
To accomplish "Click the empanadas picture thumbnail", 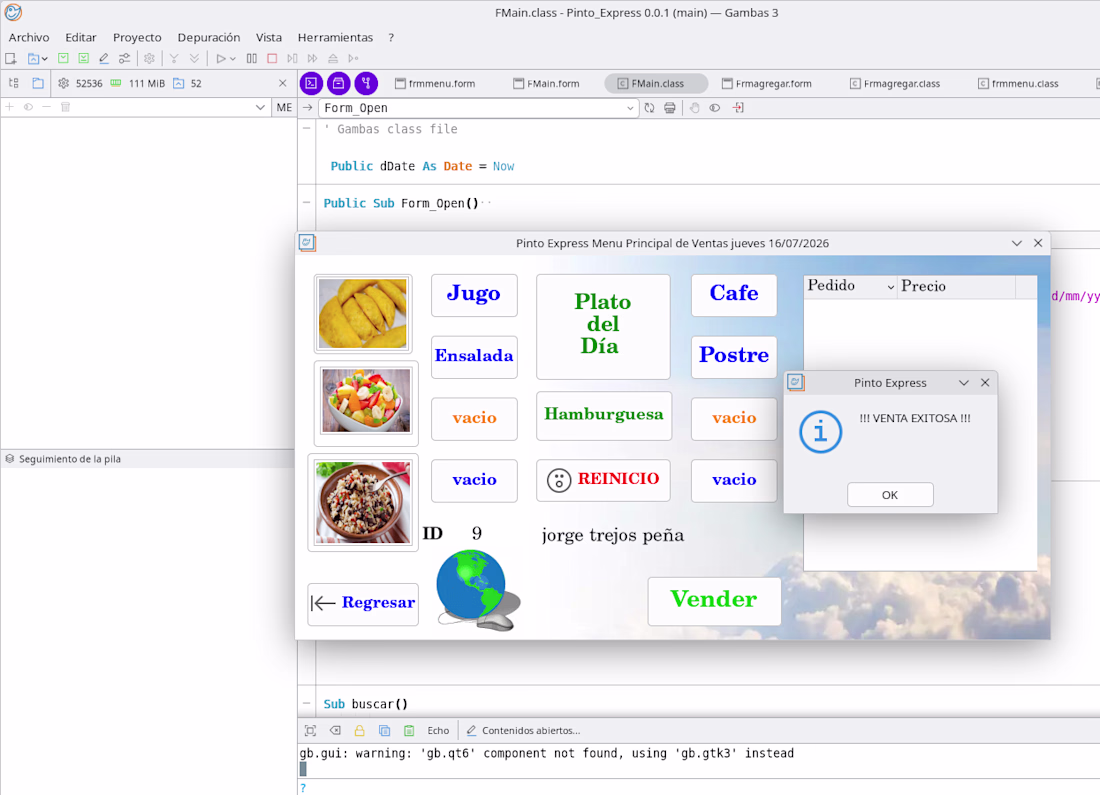I will [363, 314].
